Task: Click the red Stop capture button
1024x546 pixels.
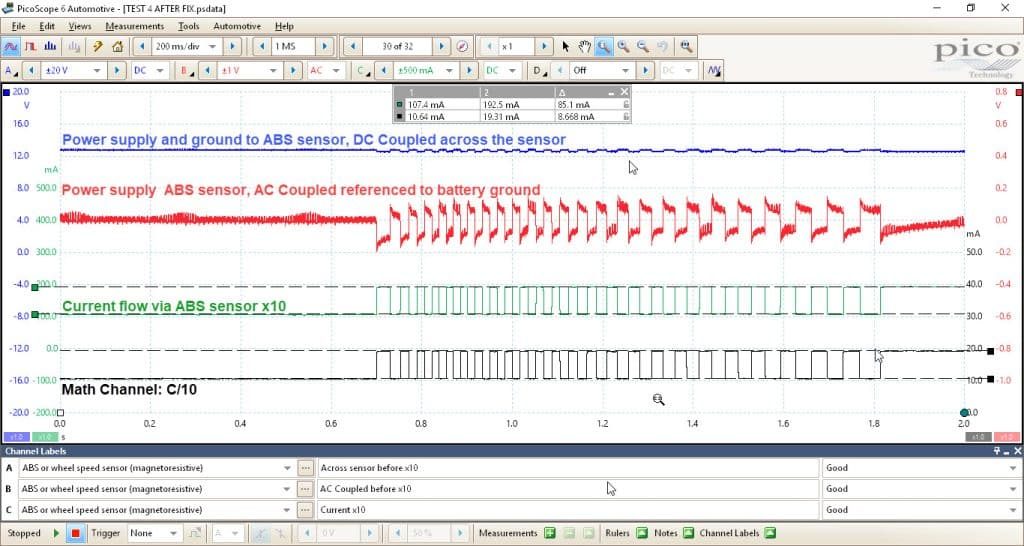Action: coord(76,533)
